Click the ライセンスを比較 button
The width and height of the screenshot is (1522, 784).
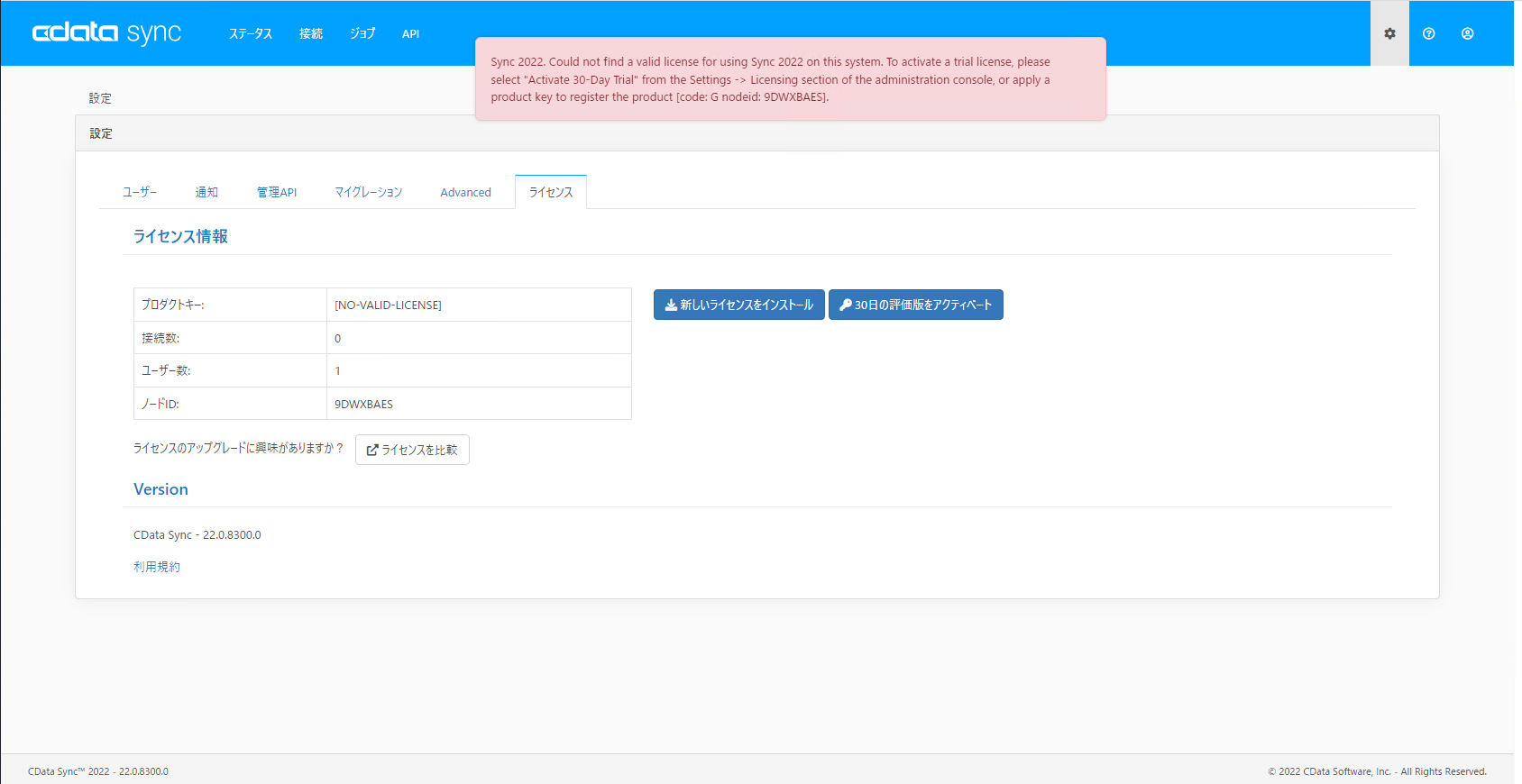[x=412, y=450]
